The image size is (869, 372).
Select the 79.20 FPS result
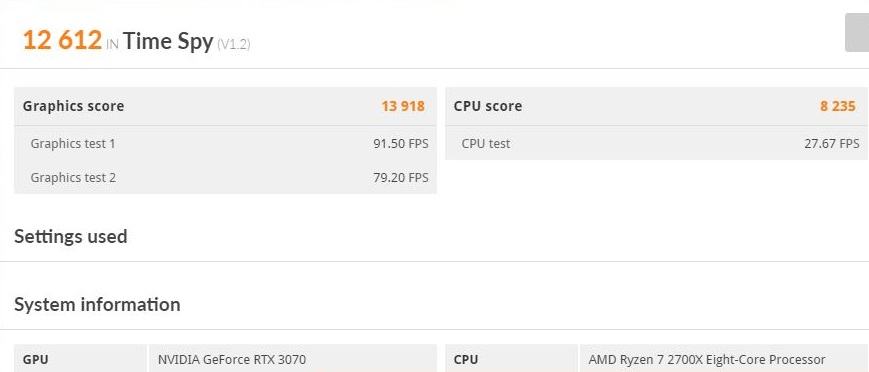(401, 177)
